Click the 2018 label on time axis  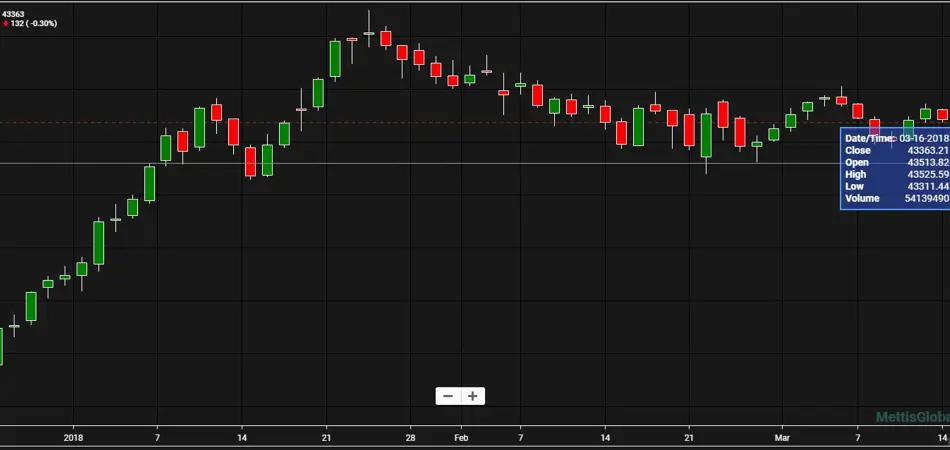click(x=72, y=437)
